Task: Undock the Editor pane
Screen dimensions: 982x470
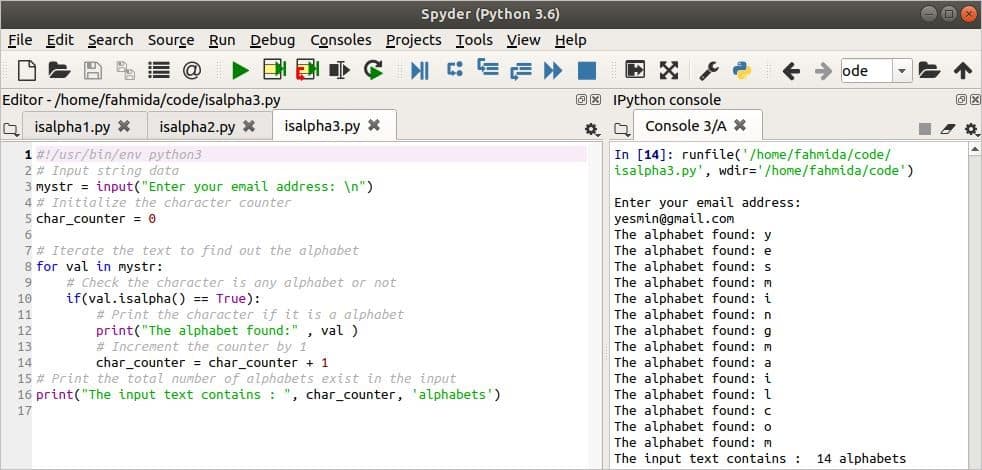Action: [581, 100]
